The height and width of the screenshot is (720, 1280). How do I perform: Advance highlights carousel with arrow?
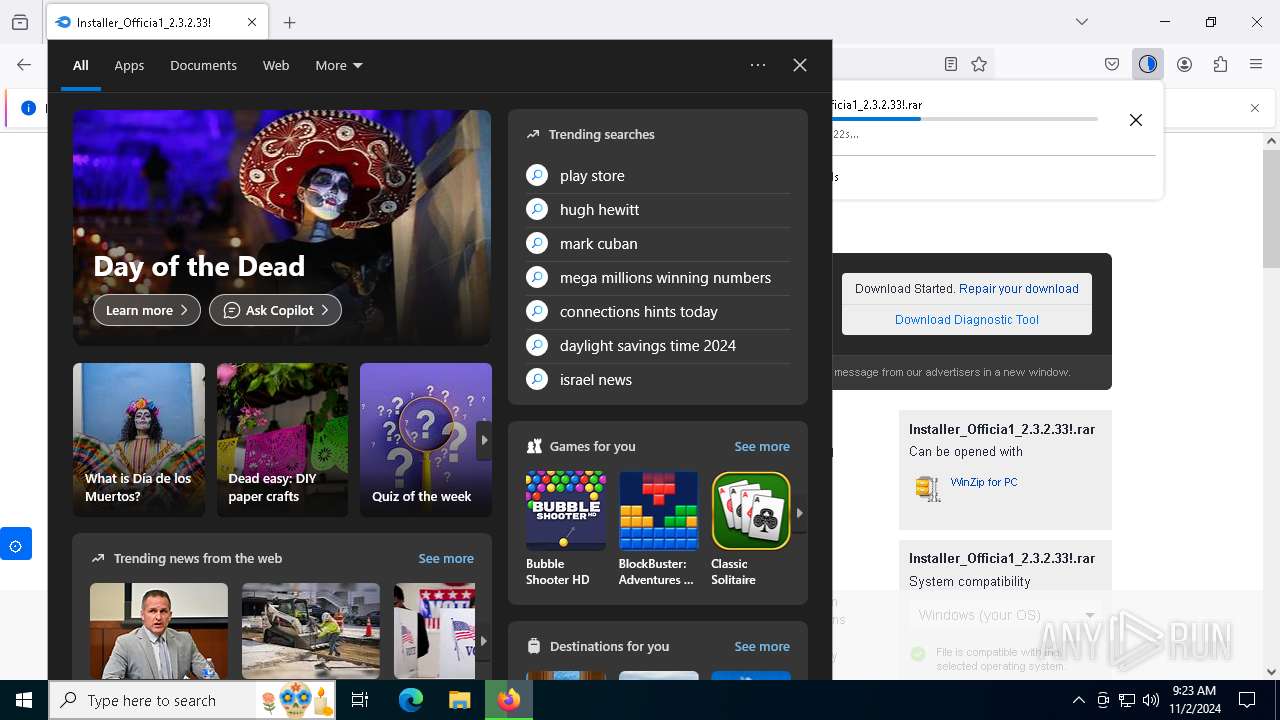[x=484, y=440]
